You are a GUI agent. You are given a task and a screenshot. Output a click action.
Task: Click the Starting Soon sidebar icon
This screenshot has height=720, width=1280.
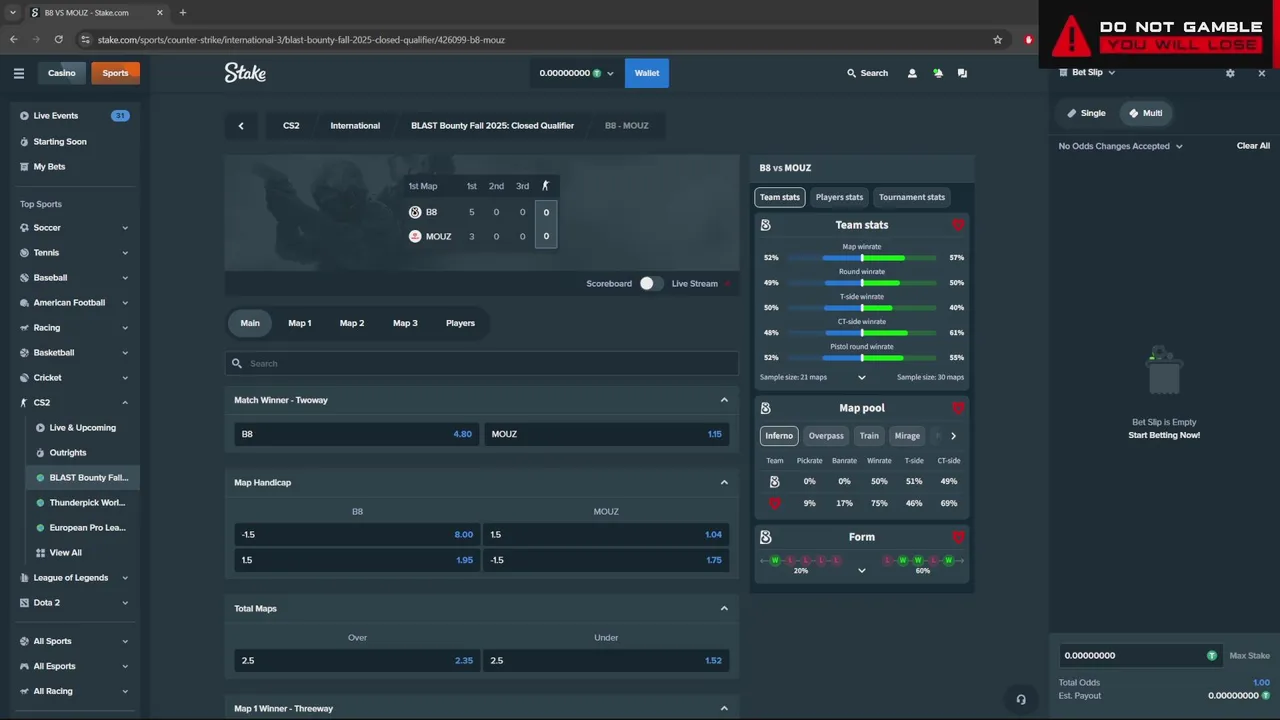tap(25, 141)
